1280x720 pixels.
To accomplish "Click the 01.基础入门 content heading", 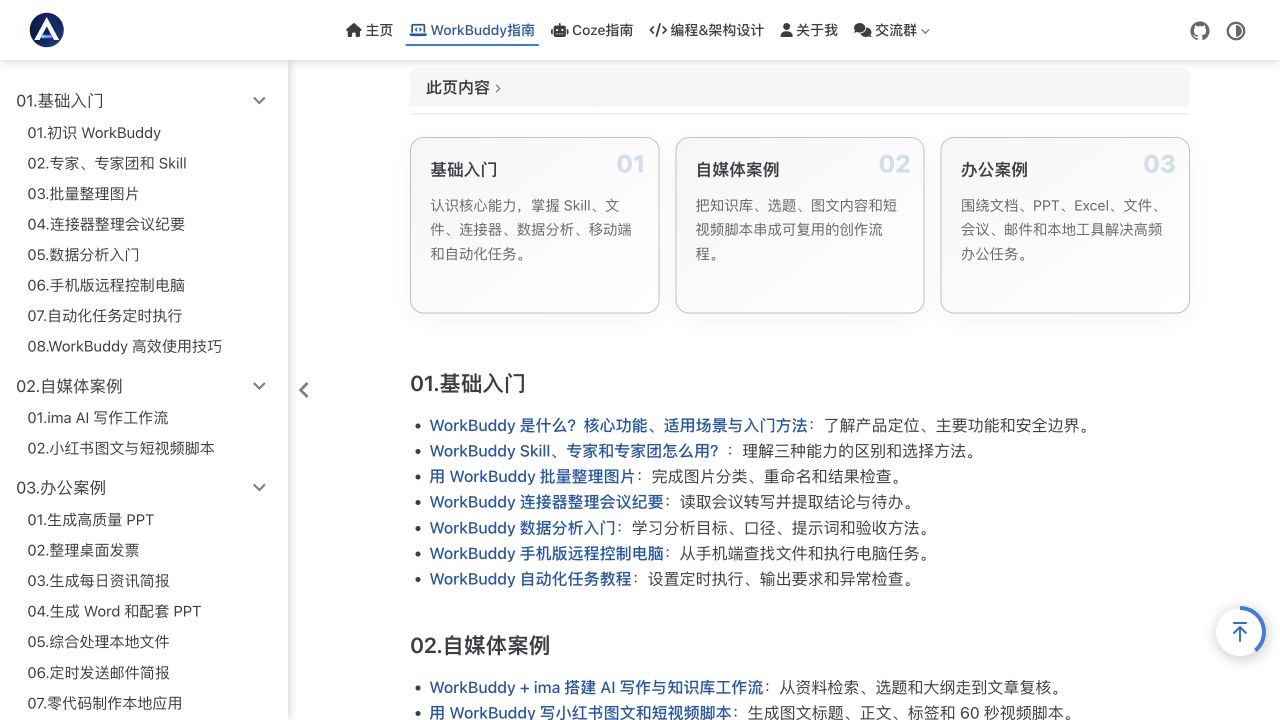I will point(467,384).
